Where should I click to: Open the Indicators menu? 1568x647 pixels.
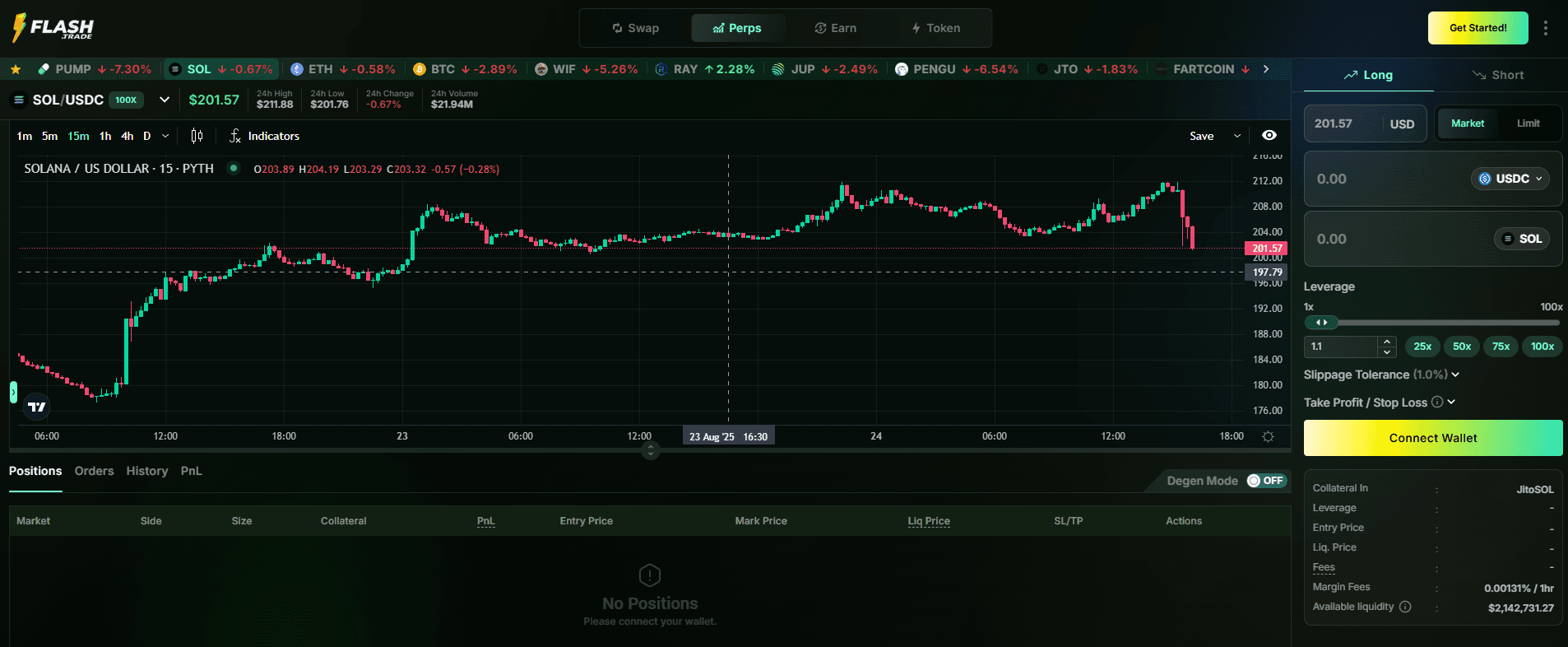(264, 136)
